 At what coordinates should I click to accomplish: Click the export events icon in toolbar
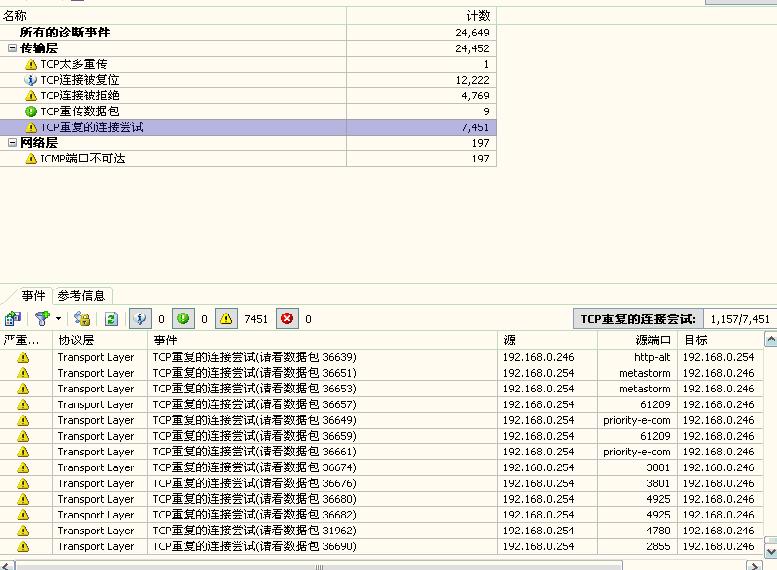coord(13,318)
